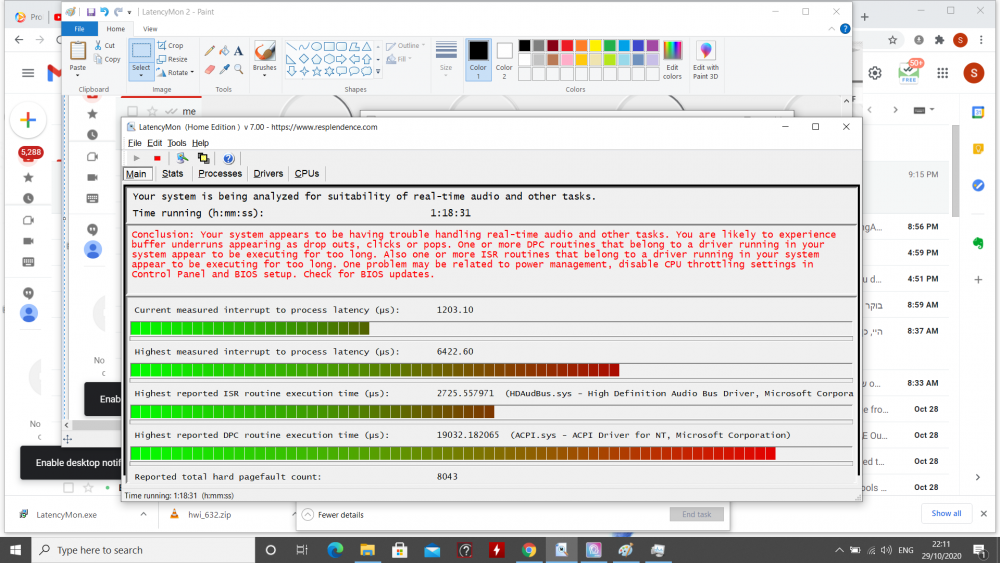Click the Undo arrow in Paint title bar

tap(104, 11)
